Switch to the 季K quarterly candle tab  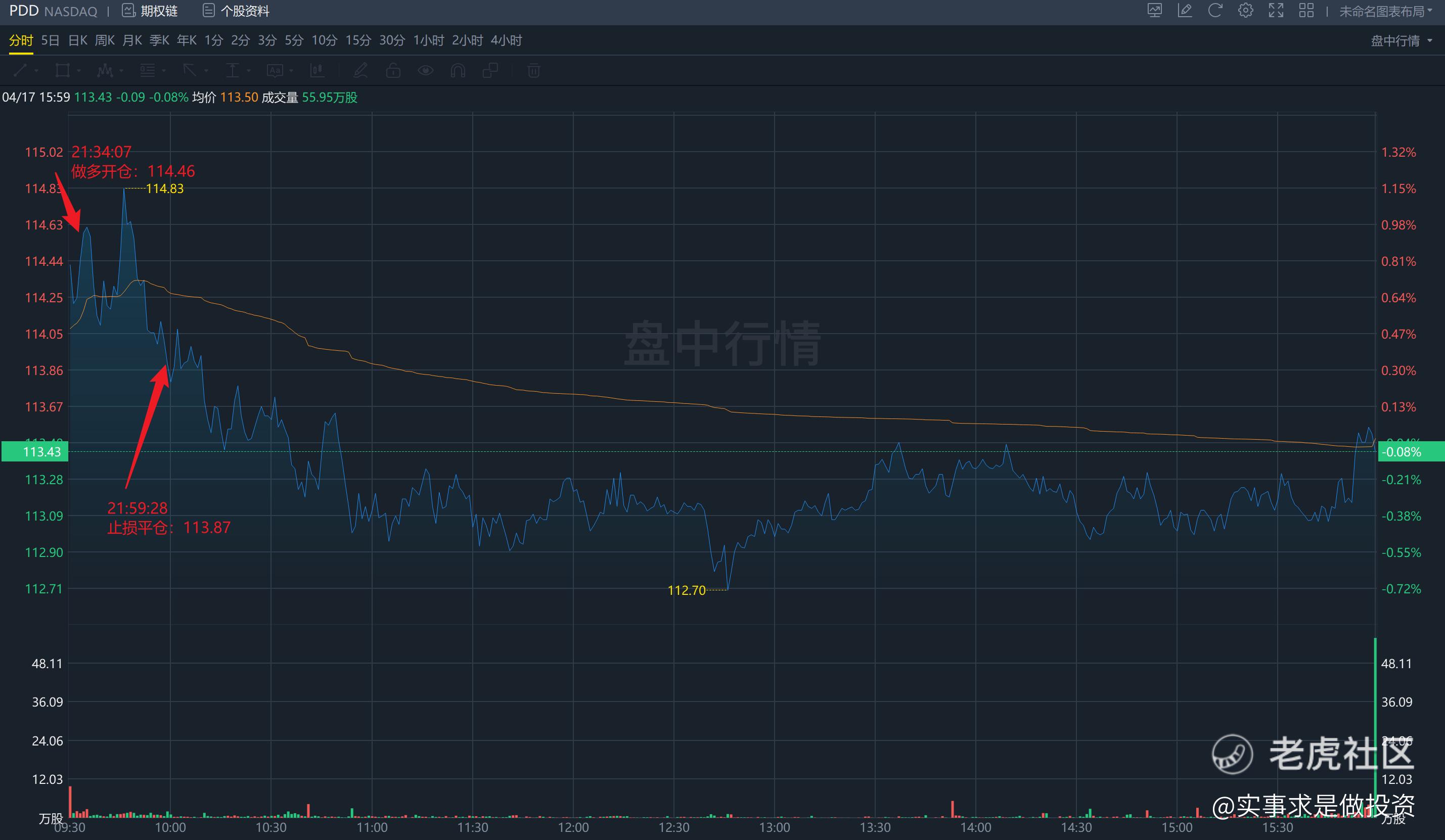point(159,41)
